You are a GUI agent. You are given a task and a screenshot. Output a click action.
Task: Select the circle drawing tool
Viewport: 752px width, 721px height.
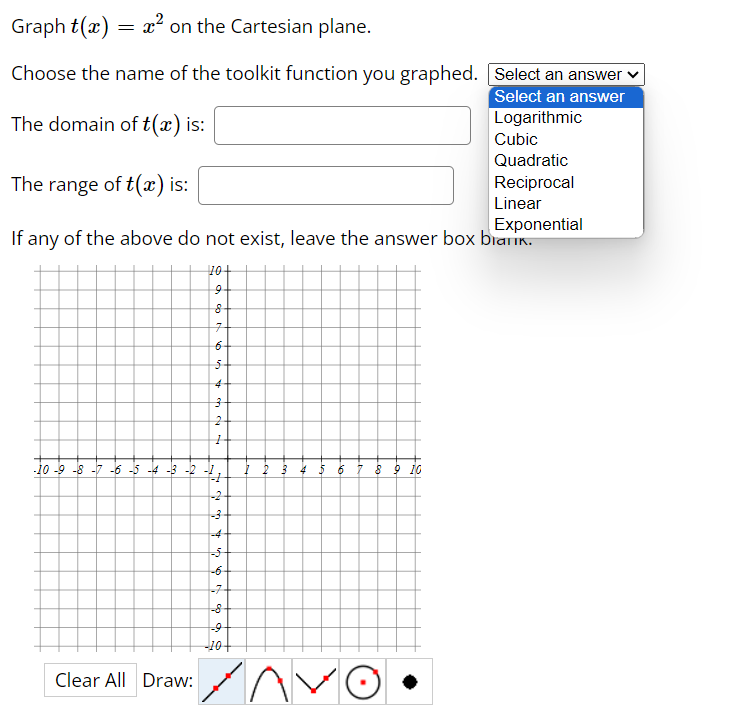363,682
